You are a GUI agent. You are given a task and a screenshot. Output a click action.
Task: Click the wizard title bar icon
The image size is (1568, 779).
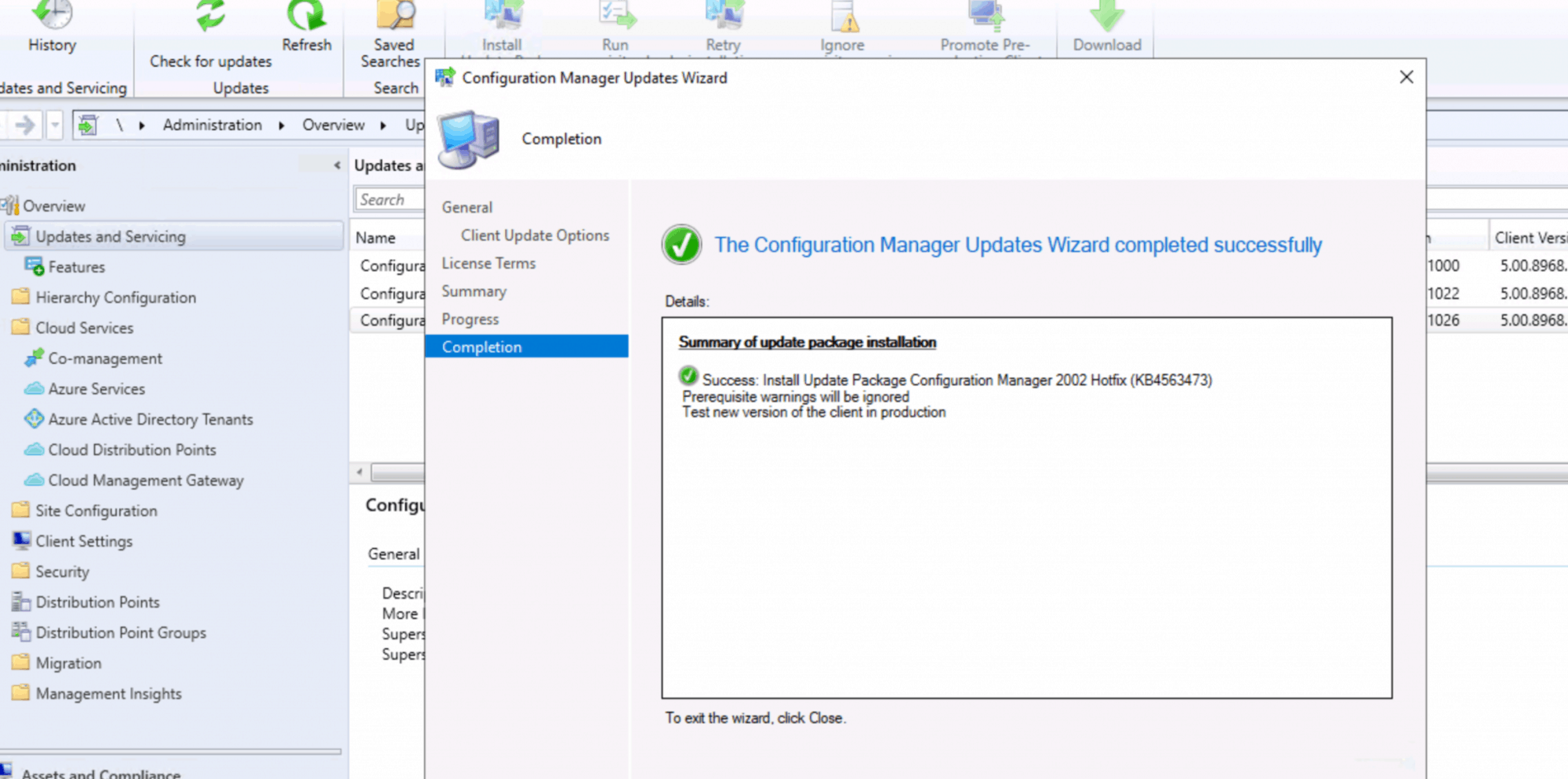point(445,78)
